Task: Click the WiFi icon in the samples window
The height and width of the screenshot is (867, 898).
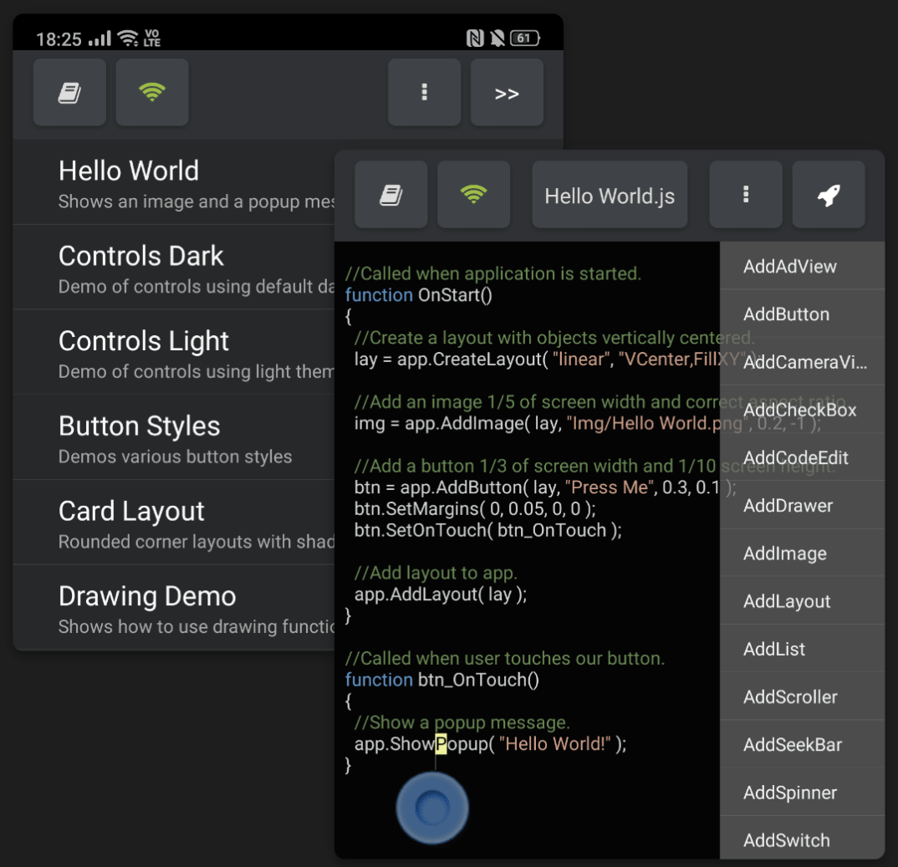Action: coord(151,92)
